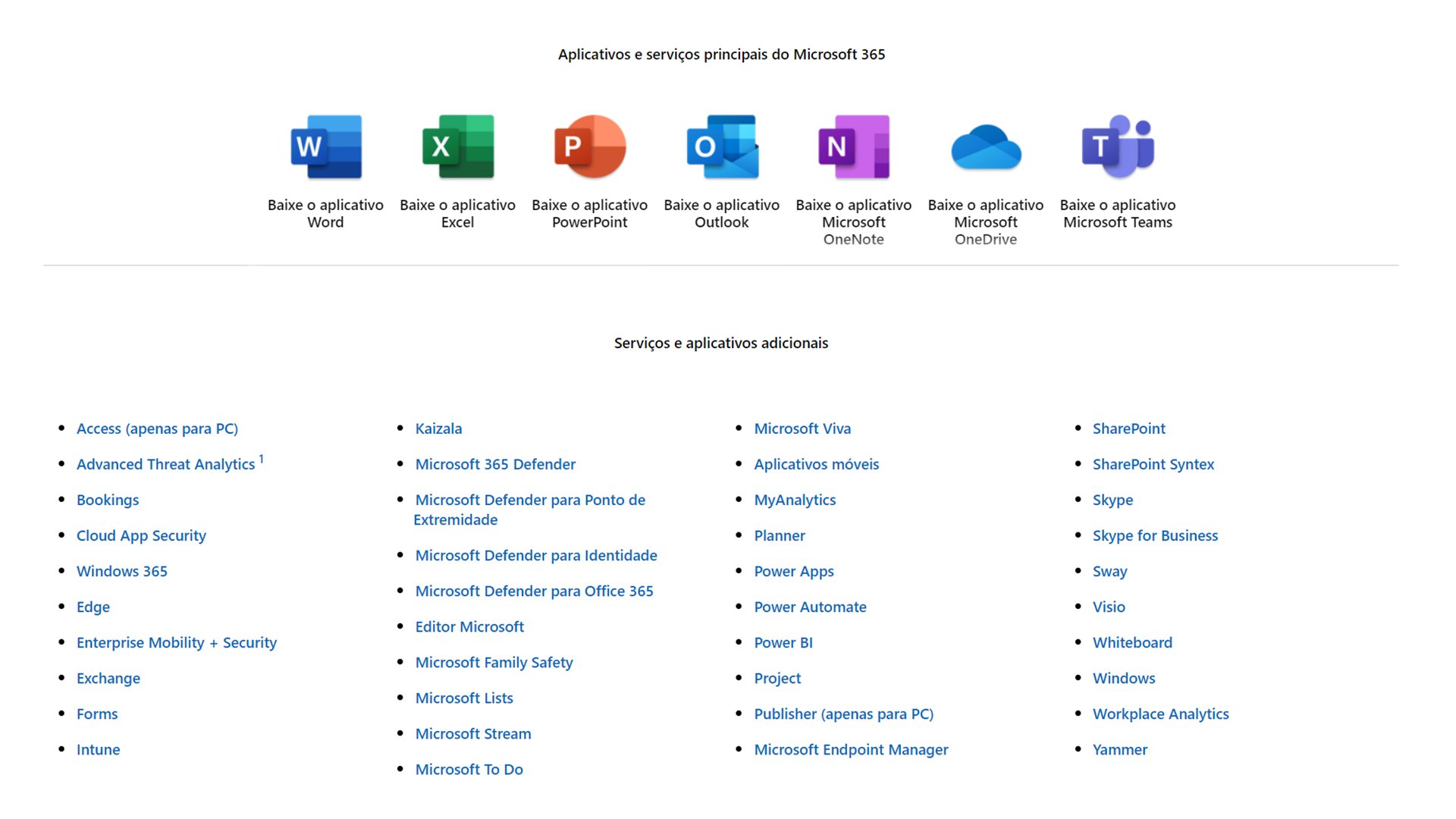Select the Windows 365 link

point(122,571)
